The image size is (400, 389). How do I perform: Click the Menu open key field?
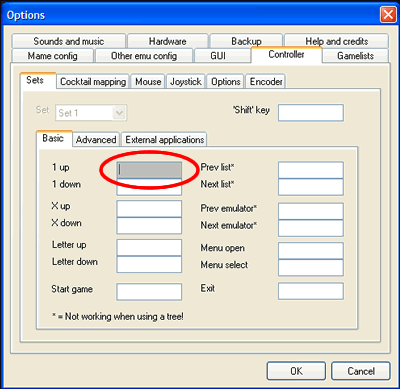click(311, 251)
